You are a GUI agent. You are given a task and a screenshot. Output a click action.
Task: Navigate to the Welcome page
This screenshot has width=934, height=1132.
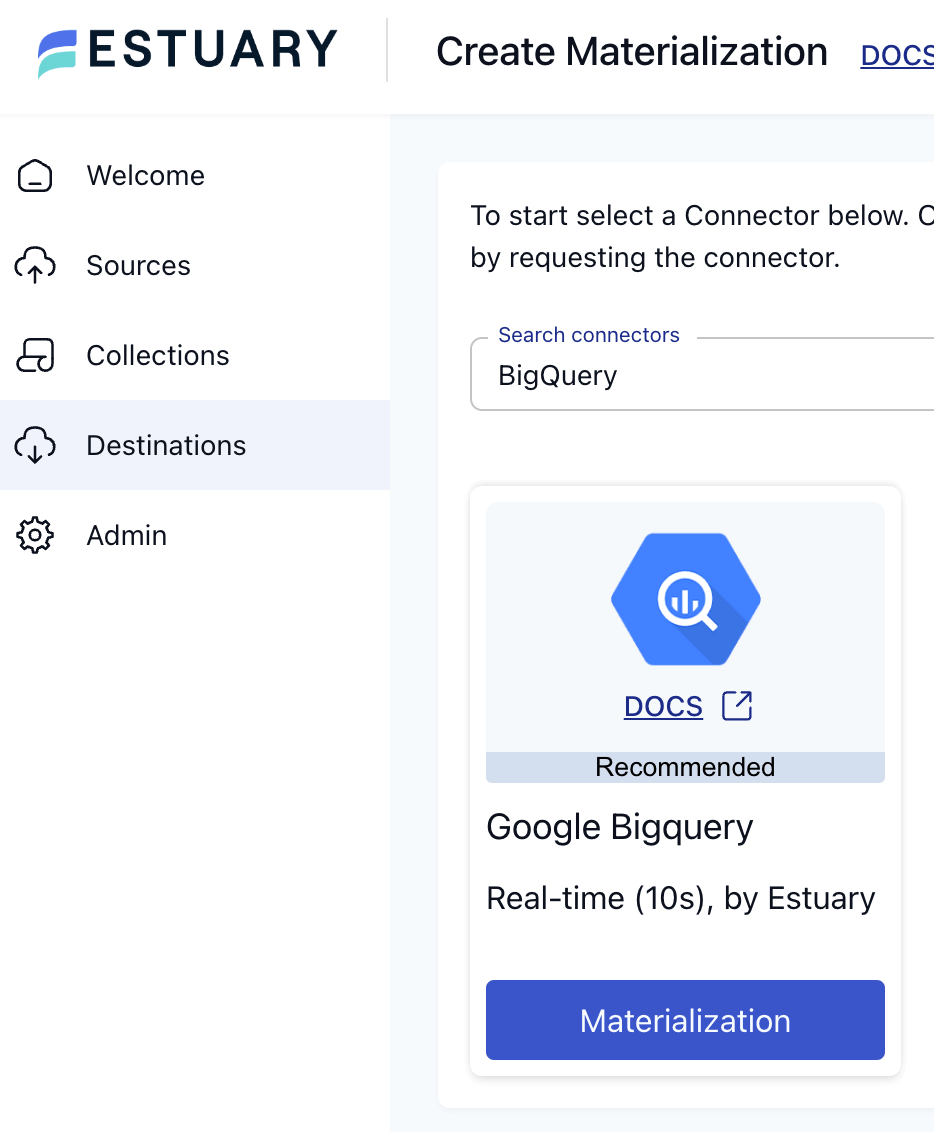145,175
